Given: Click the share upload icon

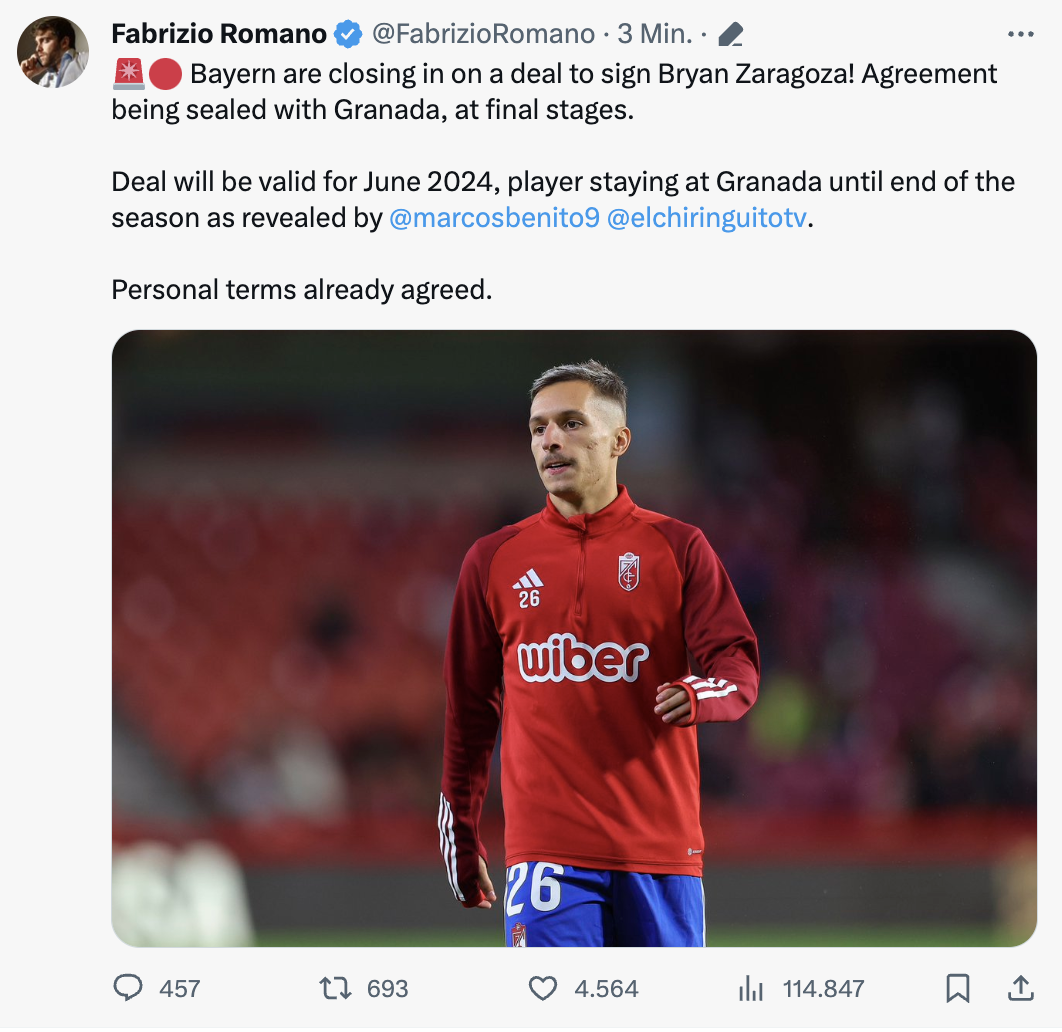Looking at the screenshot, I should point(1021,989).
